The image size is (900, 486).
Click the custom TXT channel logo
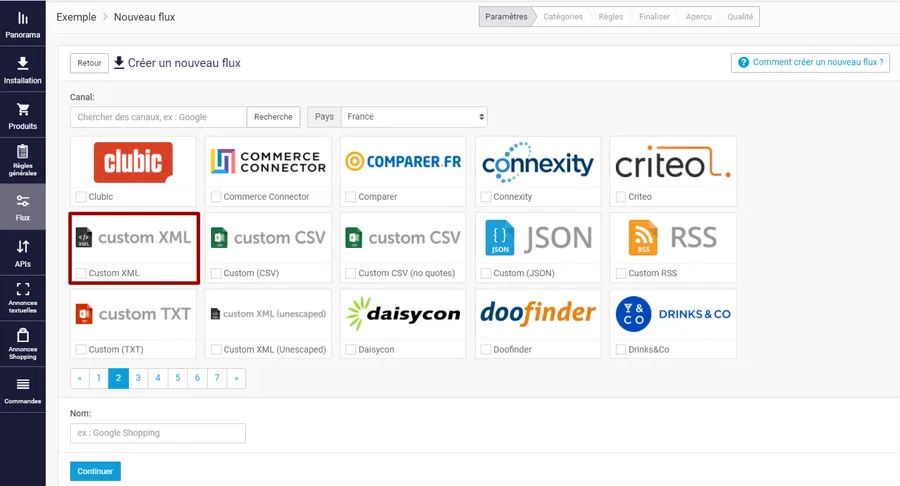[133, 314]
